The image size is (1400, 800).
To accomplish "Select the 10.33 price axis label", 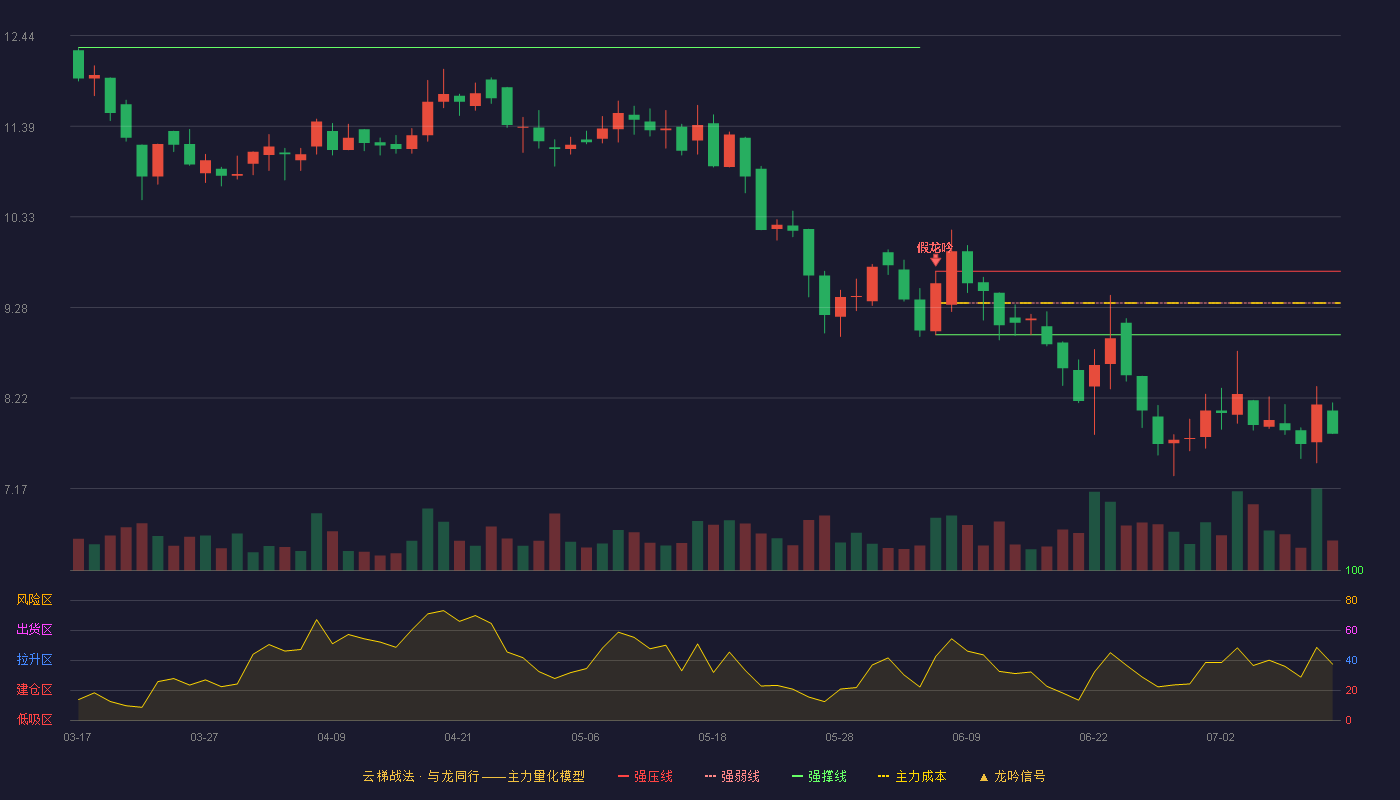I will point(19,218).
